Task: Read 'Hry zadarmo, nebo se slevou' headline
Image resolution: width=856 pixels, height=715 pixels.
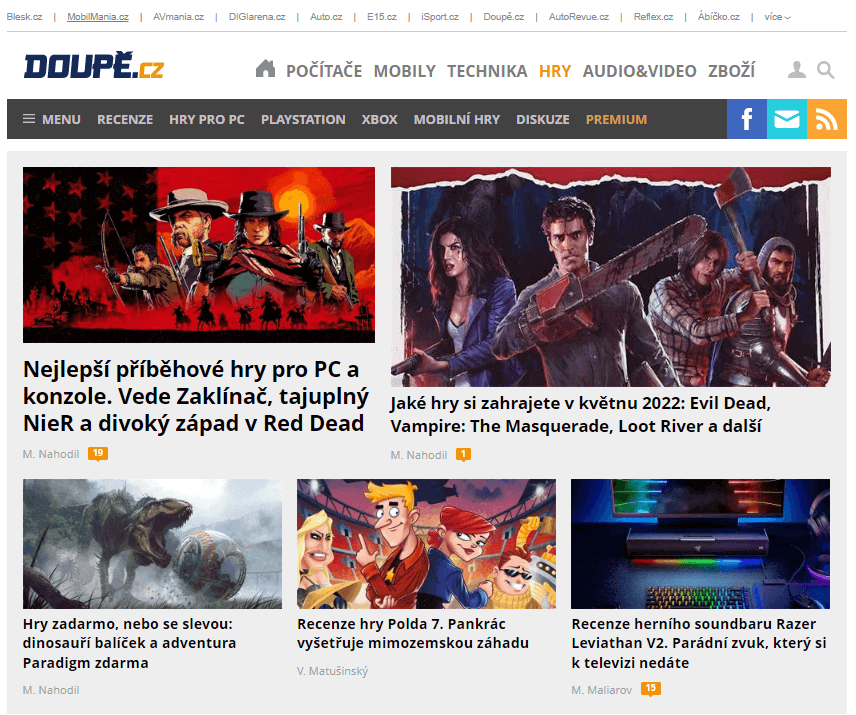Action: (129, 643)
